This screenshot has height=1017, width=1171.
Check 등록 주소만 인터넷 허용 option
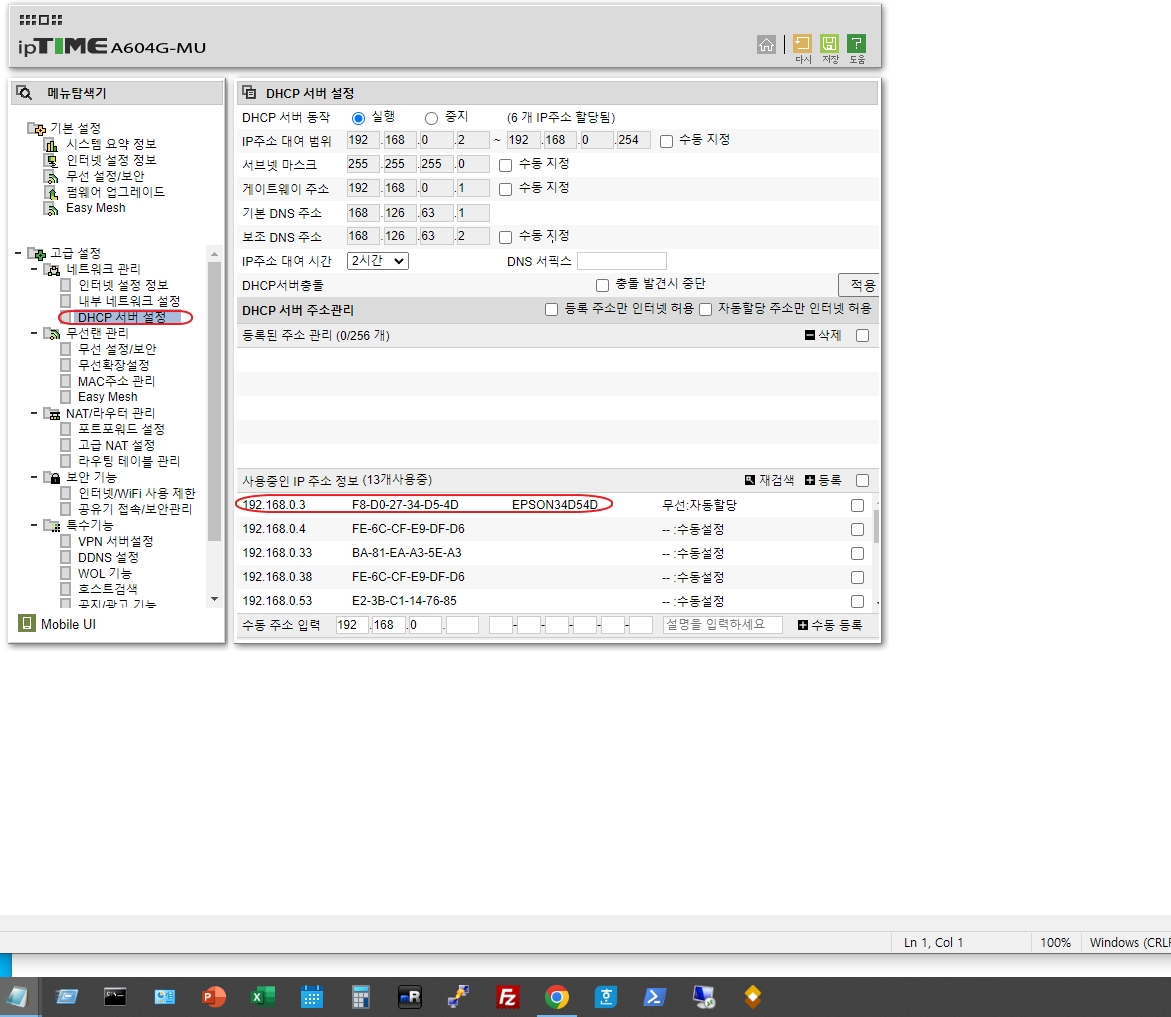point(551,310)
